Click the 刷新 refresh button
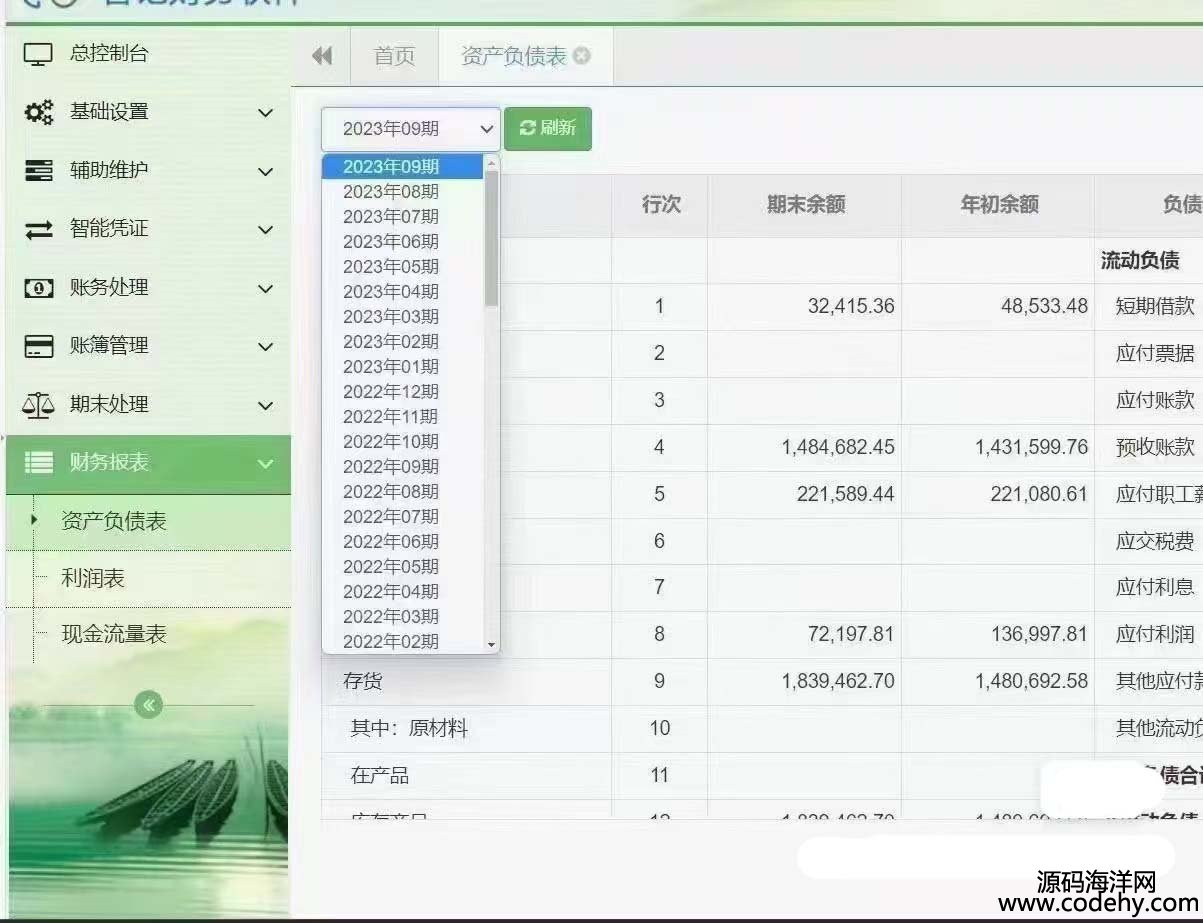This screenshot has width=1203, height=923. click(x=548, y=129)
